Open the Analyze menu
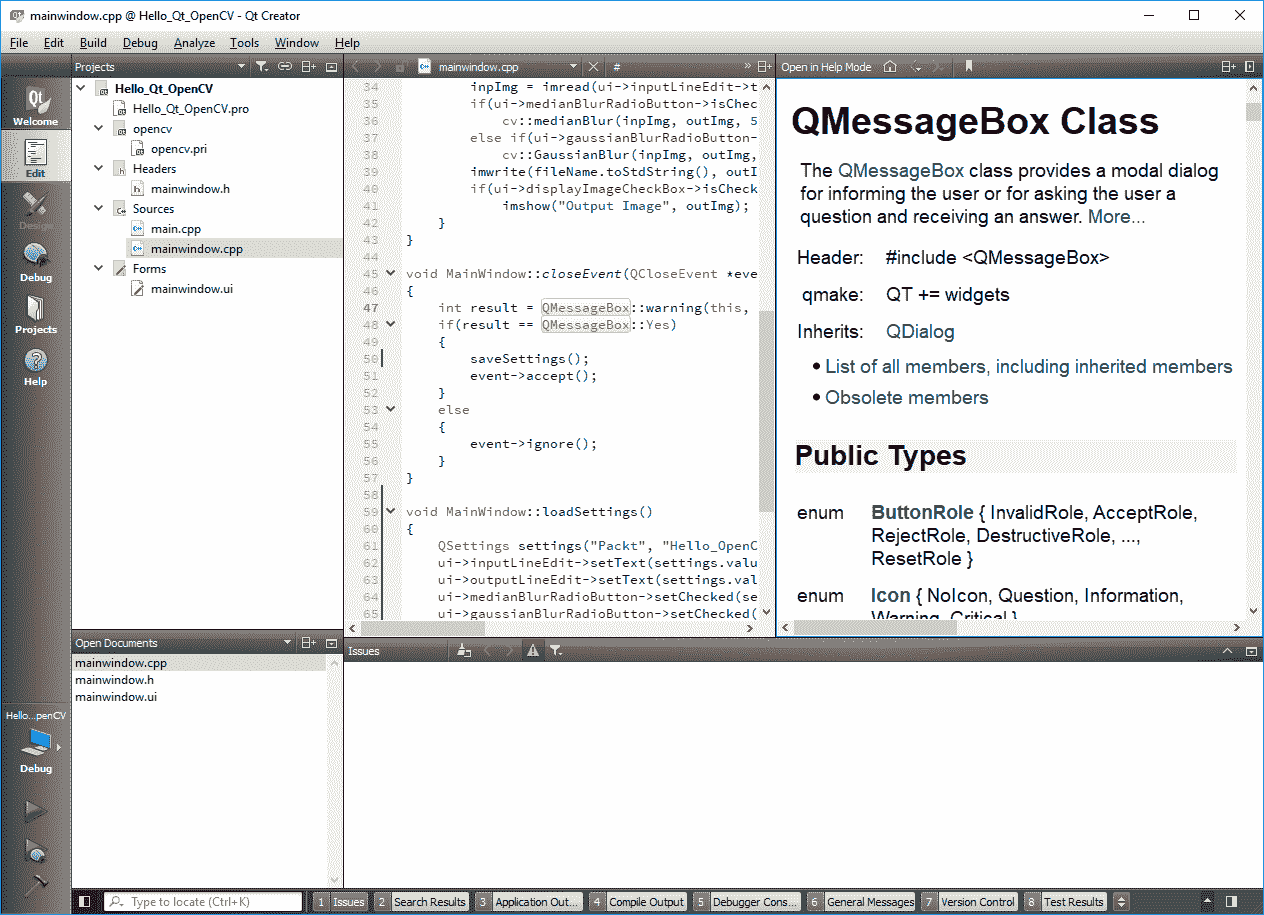This screenshot has width=1264, height=915. pos(194,43)
